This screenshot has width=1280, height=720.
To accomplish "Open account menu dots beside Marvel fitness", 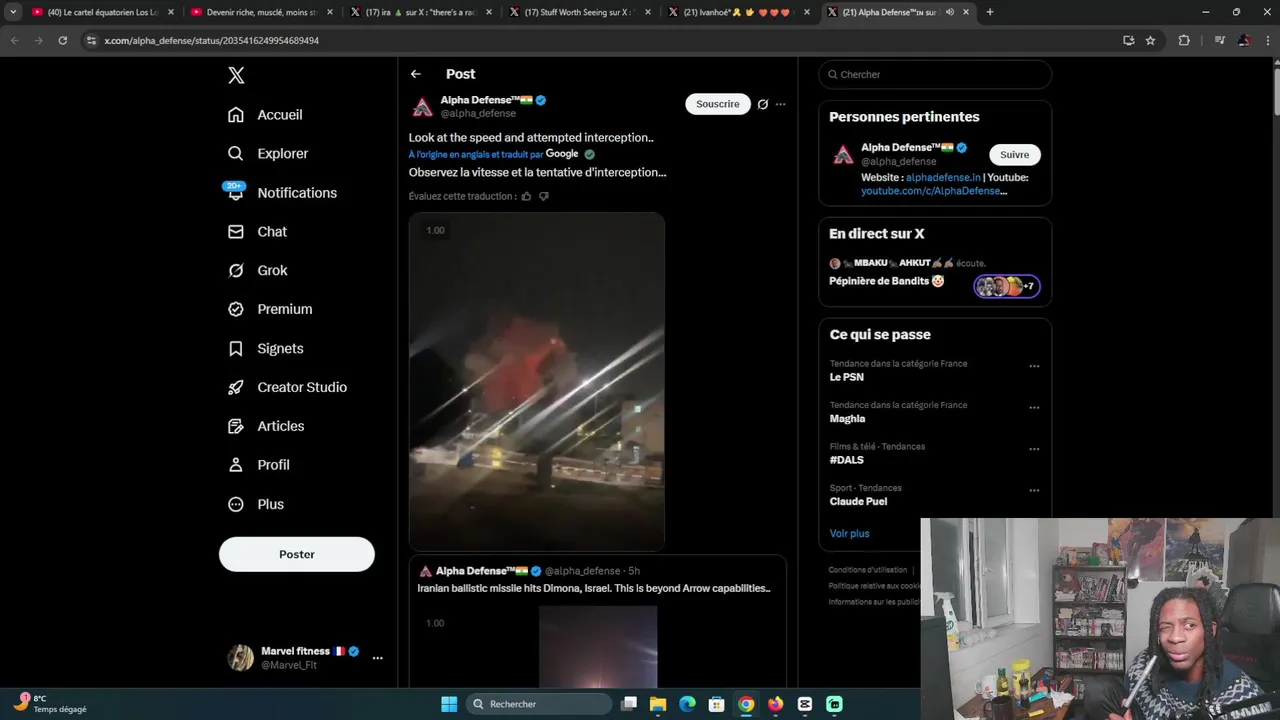I will (377, 658).
